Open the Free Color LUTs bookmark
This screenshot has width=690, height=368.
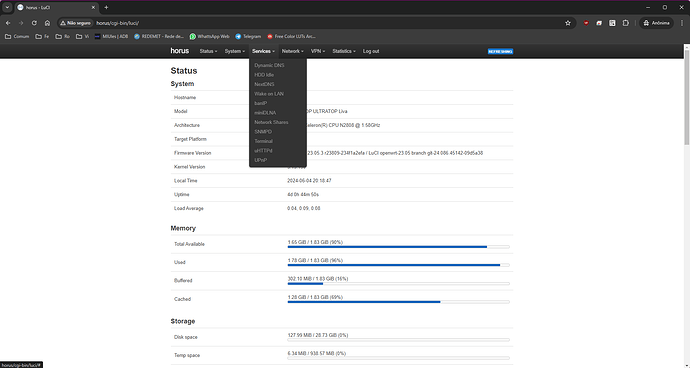[291, 37]
